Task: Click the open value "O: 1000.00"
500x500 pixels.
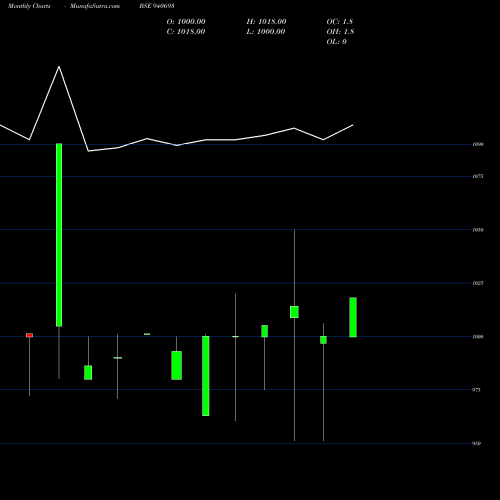Action: point(186,22)
